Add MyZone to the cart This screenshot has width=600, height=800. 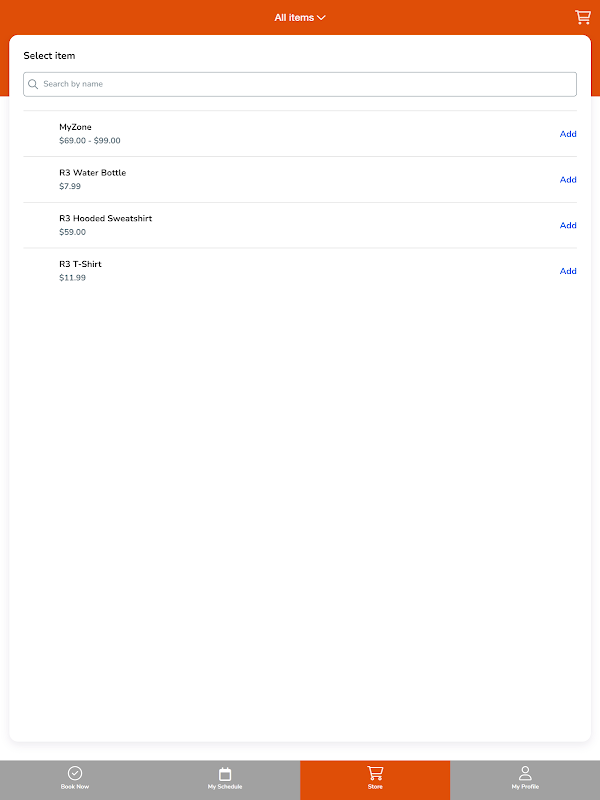tap(568, 134)
